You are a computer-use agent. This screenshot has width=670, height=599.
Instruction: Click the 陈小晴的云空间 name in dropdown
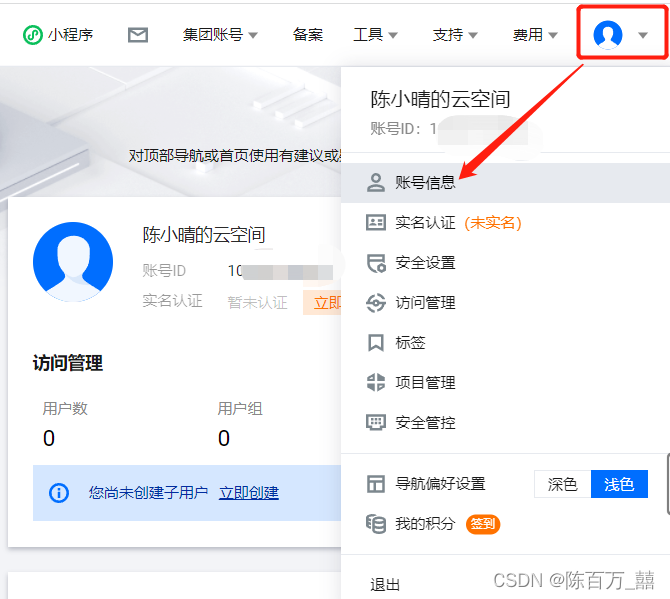click(440, 100)
